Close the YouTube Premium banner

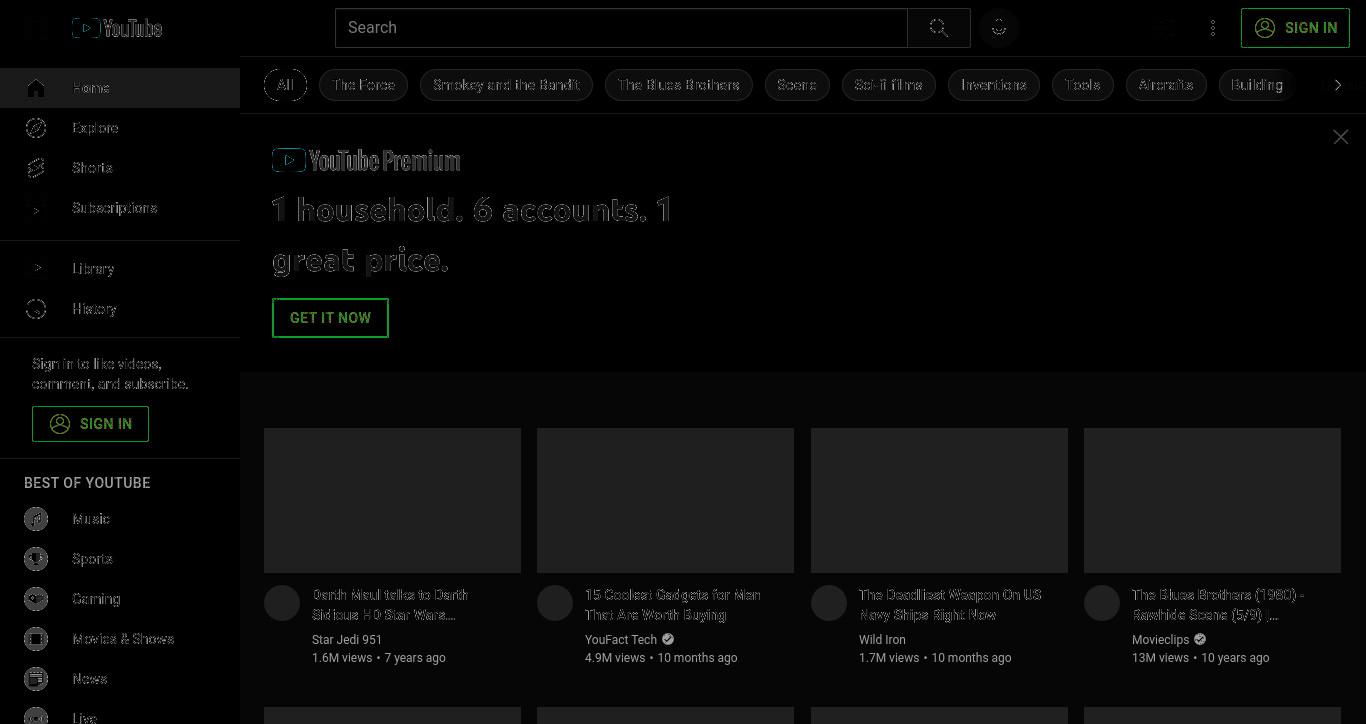point(1341,137)
